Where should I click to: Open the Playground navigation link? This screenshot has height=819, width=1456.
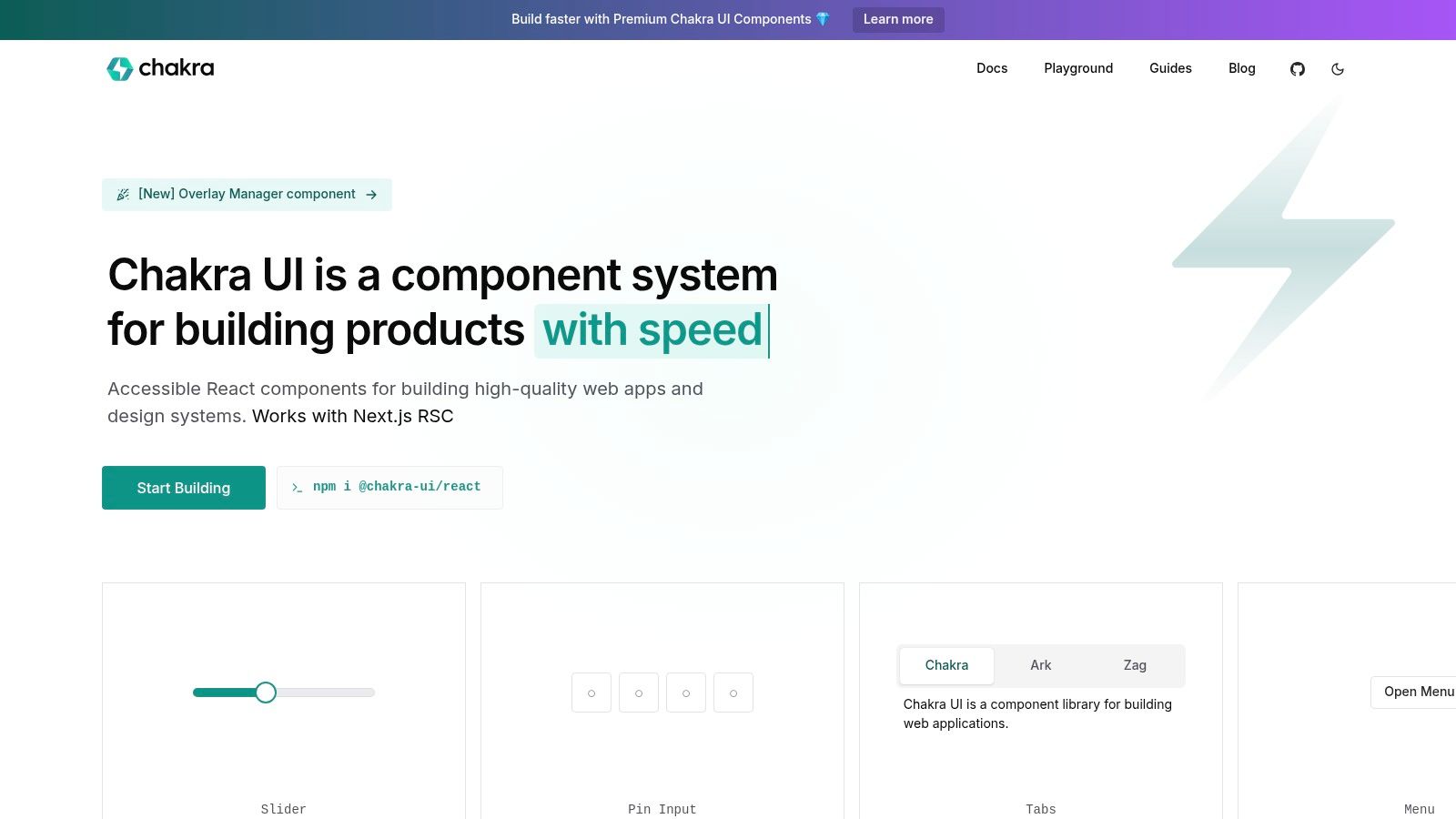(x=1078, y=68)
